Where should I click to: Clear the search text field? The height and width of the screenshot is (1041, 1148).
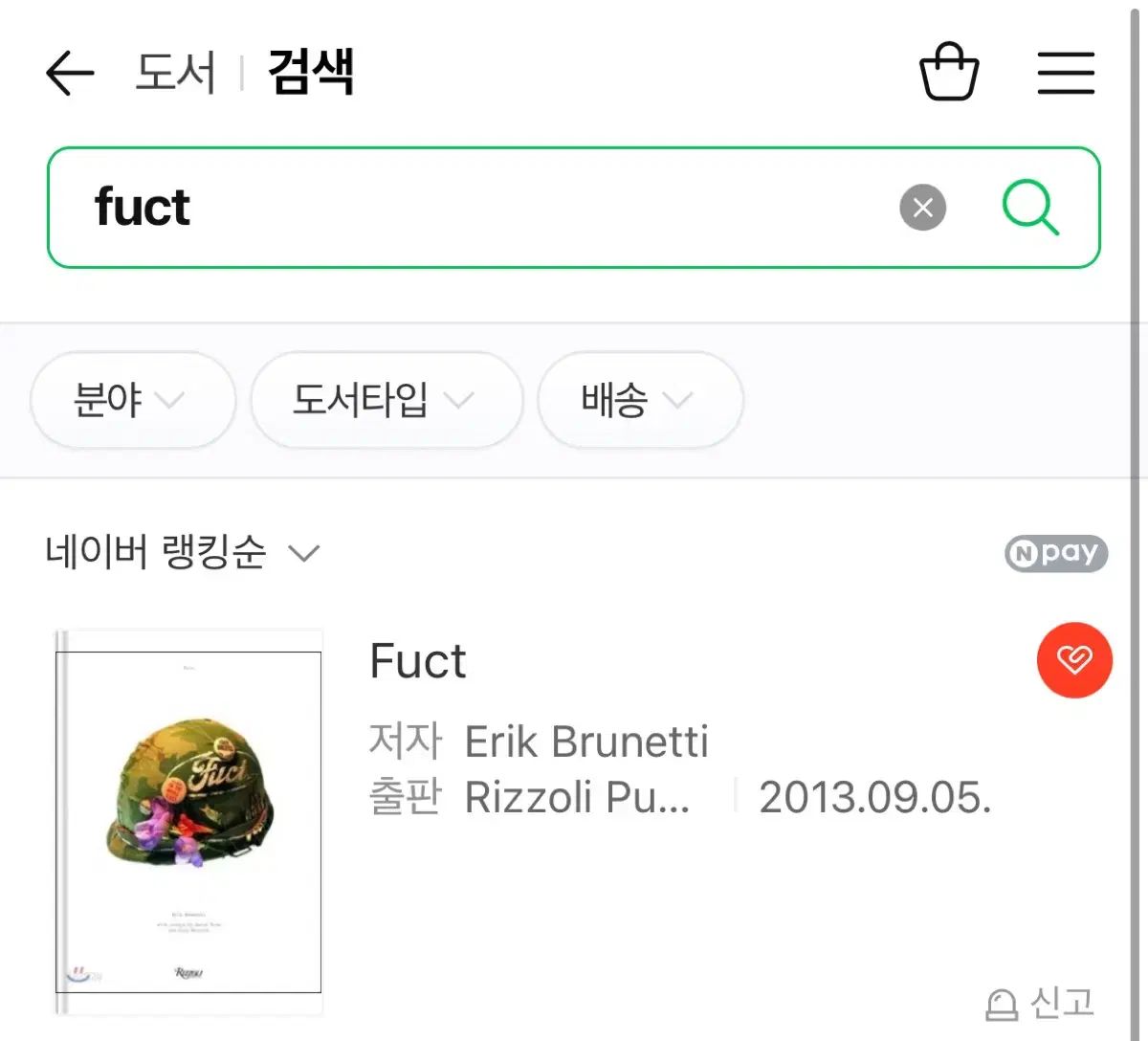pyautogui.click(x=922, y=208)
